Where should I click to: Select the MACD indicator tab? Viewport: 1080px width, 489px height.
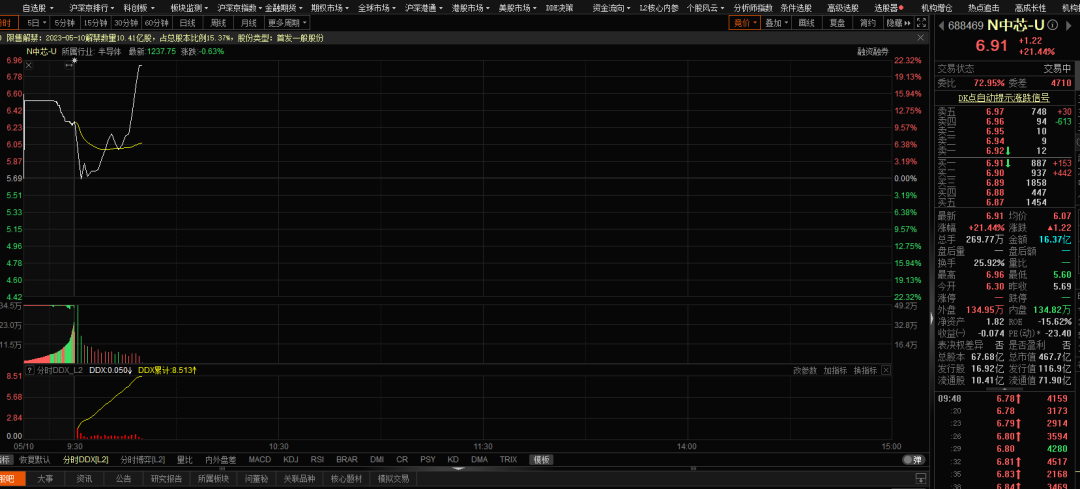coord(260,459)
